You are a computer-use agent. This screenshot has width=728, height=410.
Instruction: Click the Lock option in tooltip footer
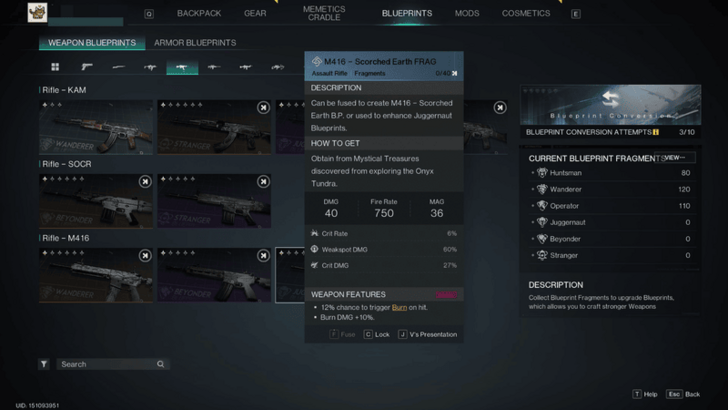[x=377, y=334]
